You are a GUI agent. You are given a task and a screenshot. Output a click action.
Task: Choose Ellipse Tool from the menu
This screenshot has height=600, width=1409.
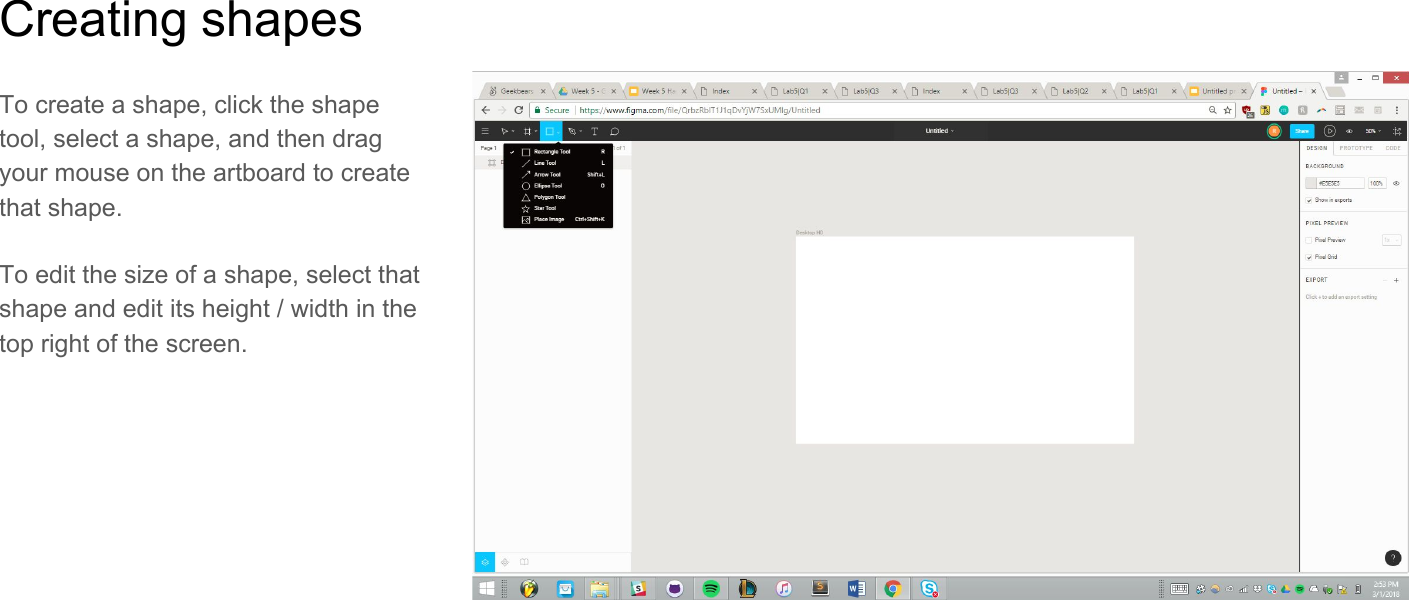pyautogui.click(x=558, y=186)
